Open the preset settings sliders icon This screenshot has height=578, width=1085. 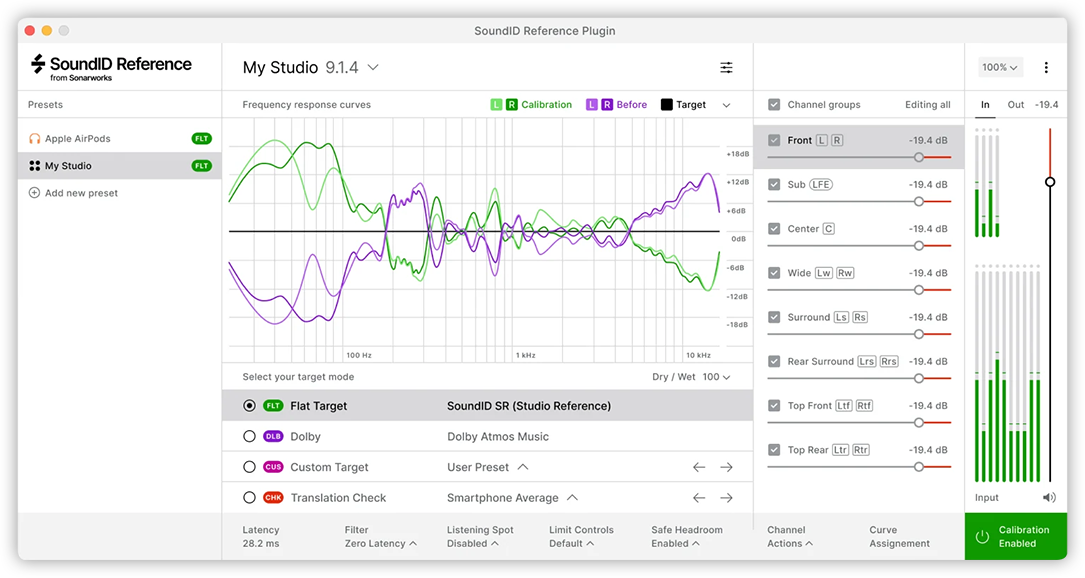(726, 68)
